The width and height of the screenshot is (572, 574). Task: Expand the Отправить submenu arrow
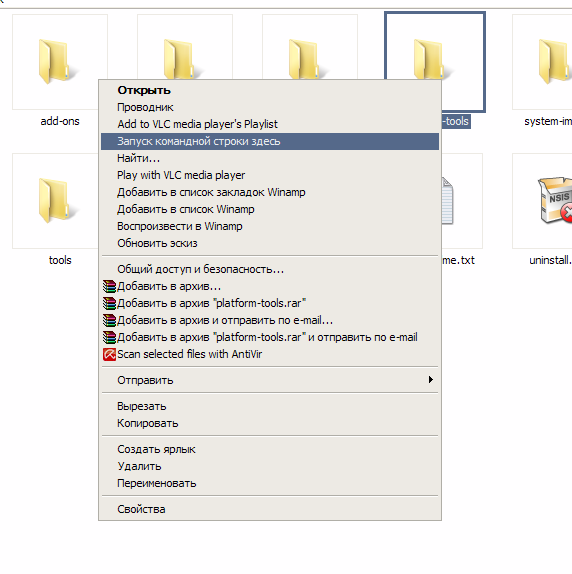[x=431, y=380]
